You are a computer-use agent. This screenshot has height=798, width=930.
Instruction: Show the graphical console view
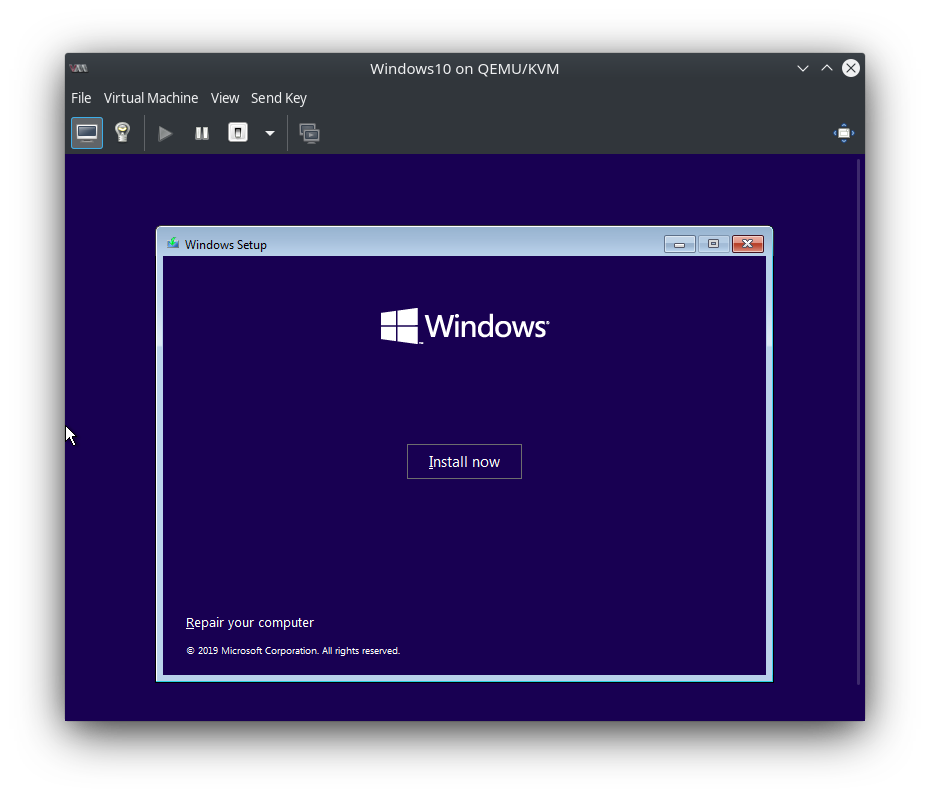87,133
